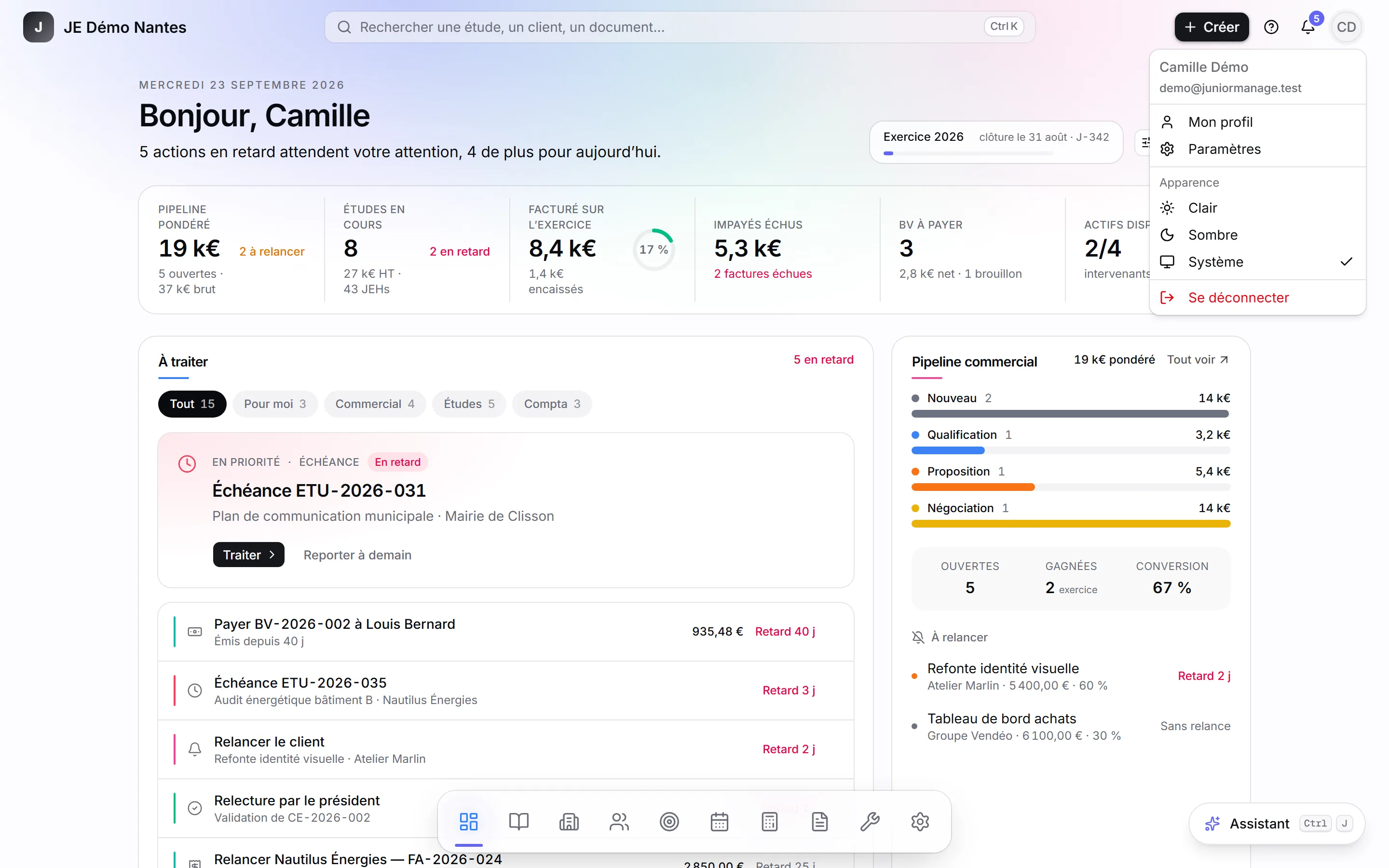Click the logout icon beside Se déconnecter
Viewport: 1389px width, 868px height.
coord(1167,298)
